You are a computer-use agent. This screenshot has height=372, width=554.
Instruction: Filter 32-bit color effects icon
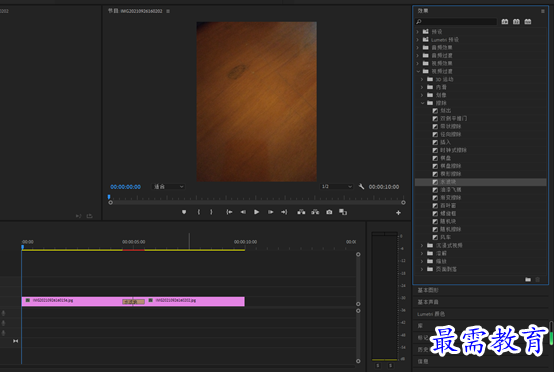[x=516, y=22]
